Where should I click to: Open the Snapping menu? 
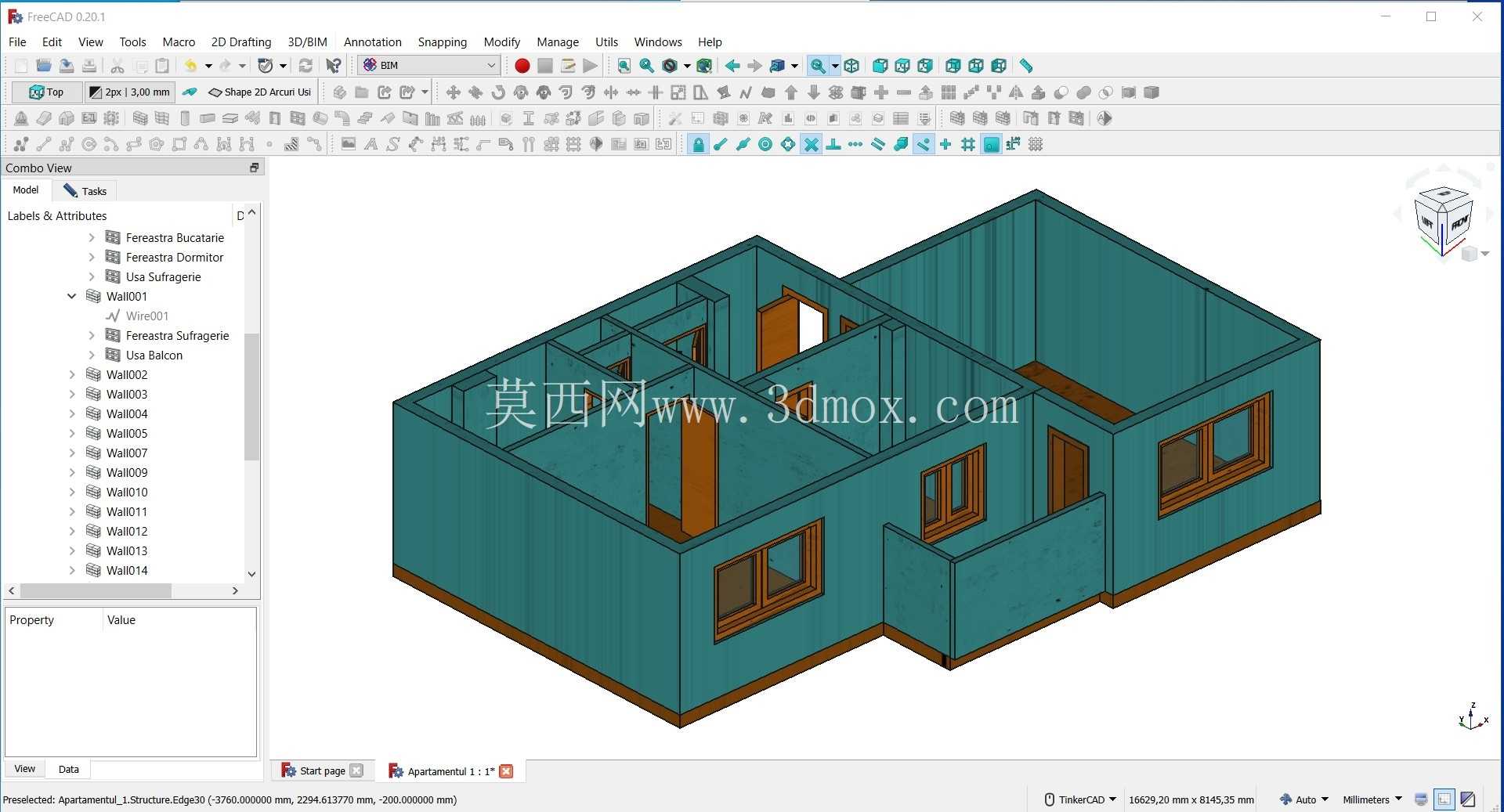[442, 42]
